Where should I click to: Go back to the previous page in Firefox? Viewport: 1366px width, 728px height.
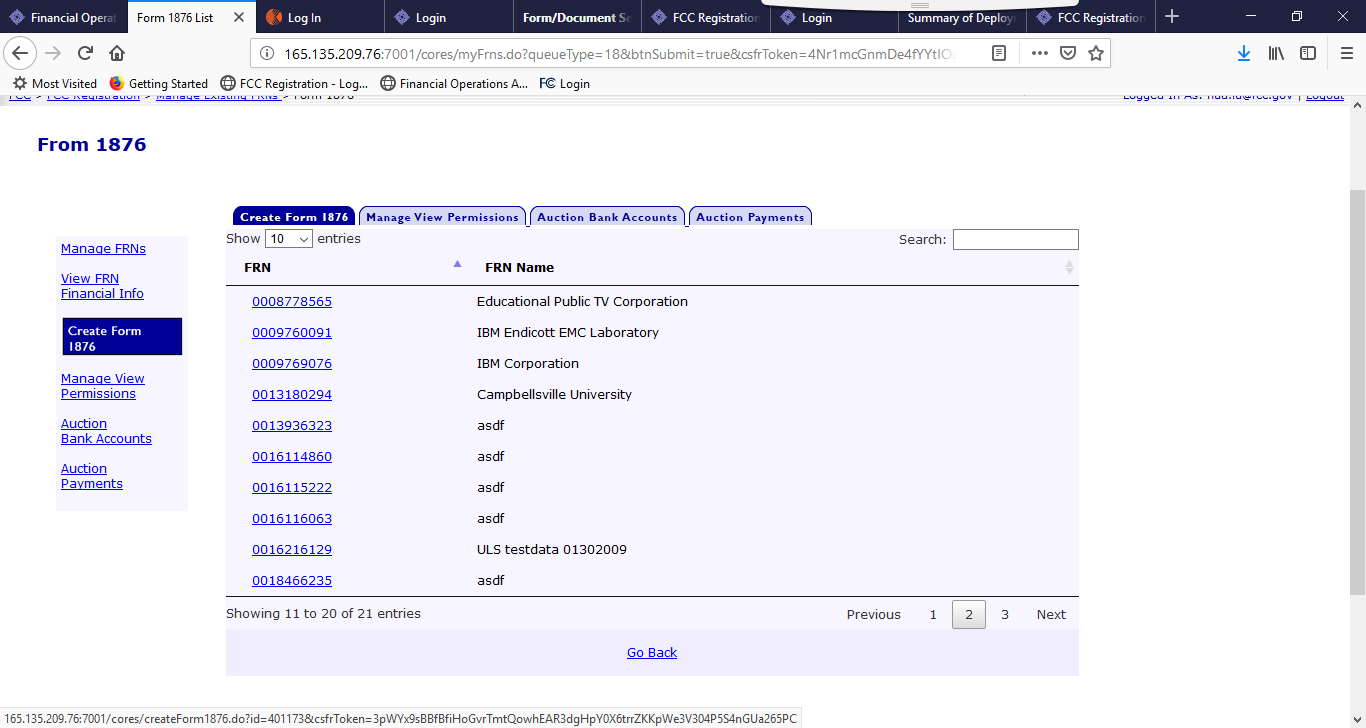tap(21, 53)
